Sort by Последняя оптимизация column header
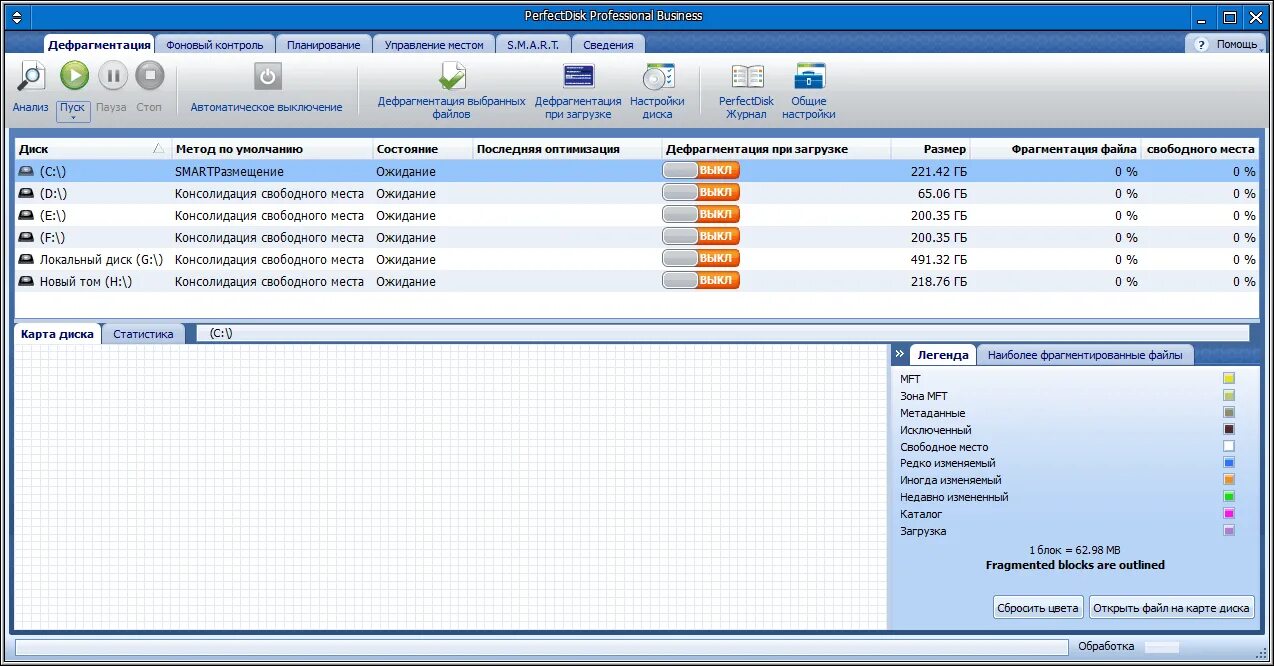Viewport: 1274px width, 666px height. tap(567, 149)
